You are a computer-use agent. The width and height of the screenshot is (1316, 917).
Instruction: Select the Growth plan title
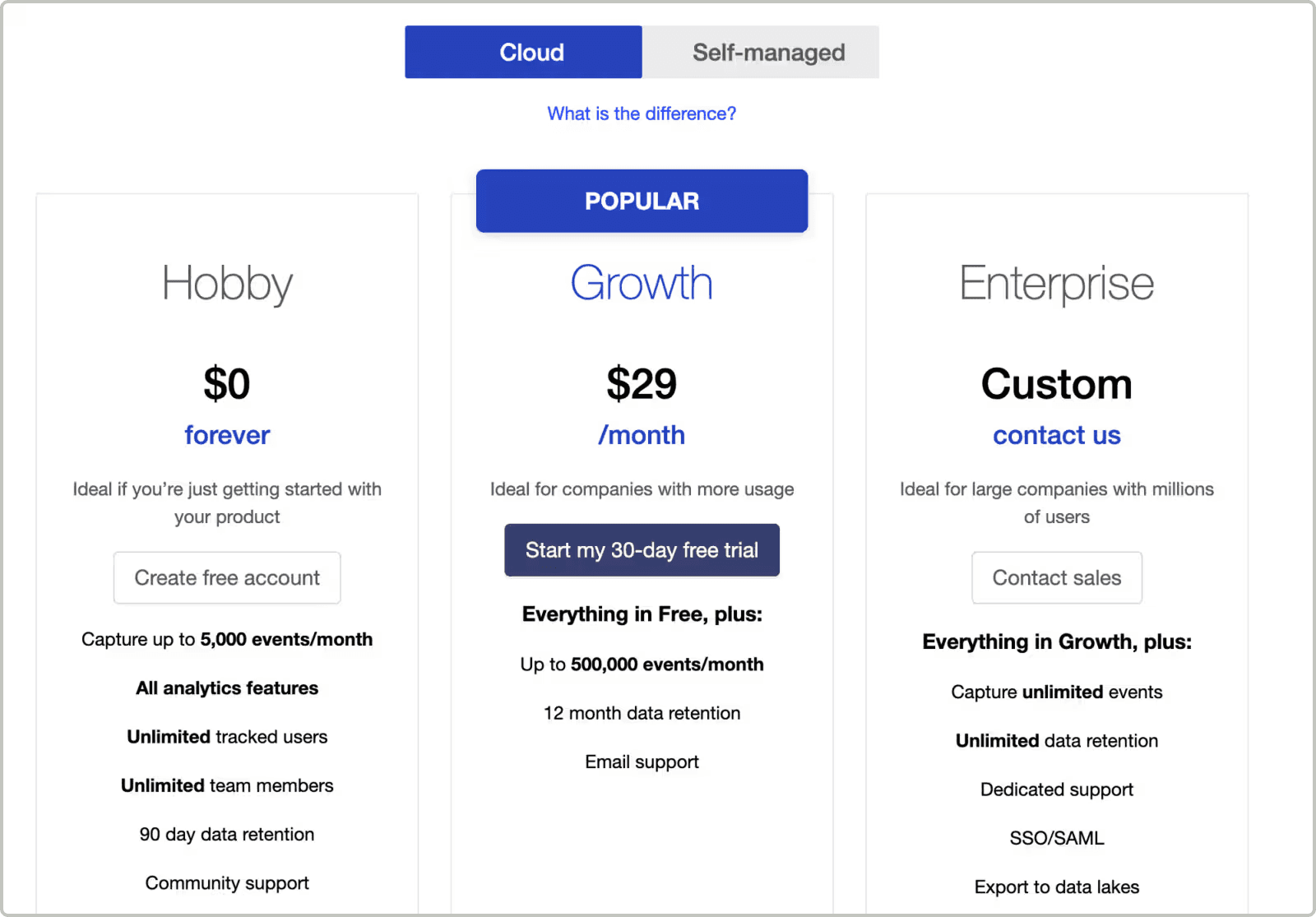[642, 283]
